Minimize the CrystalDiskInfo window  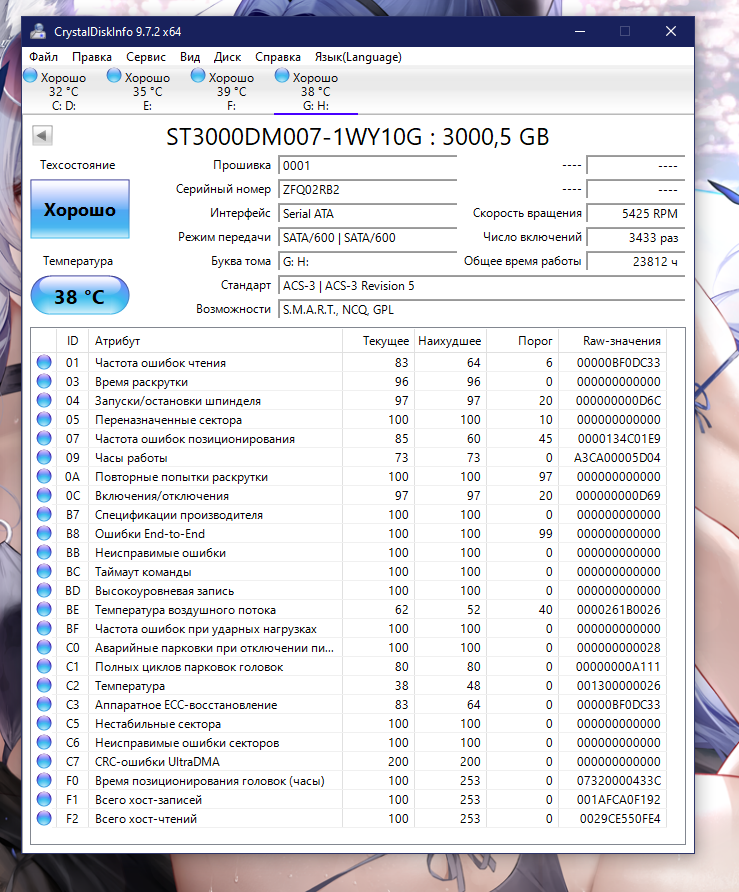580,31
